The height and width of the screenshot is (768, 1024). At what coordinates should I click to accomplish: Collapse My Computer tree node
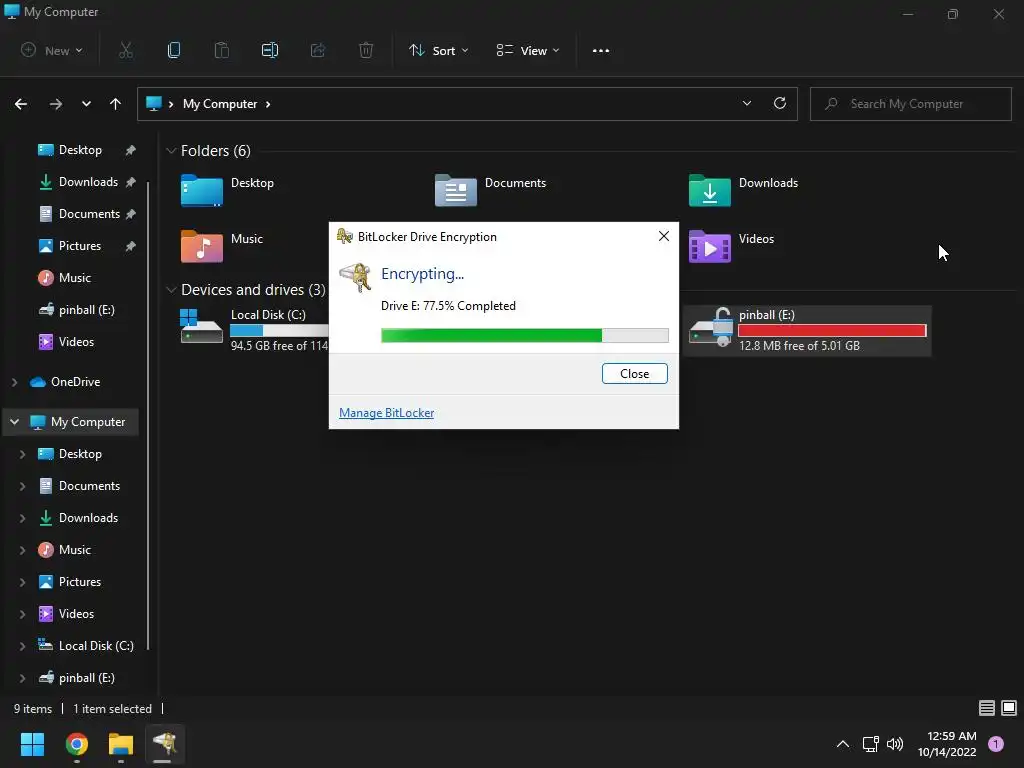pyautogui.click(x=14, y=422)
